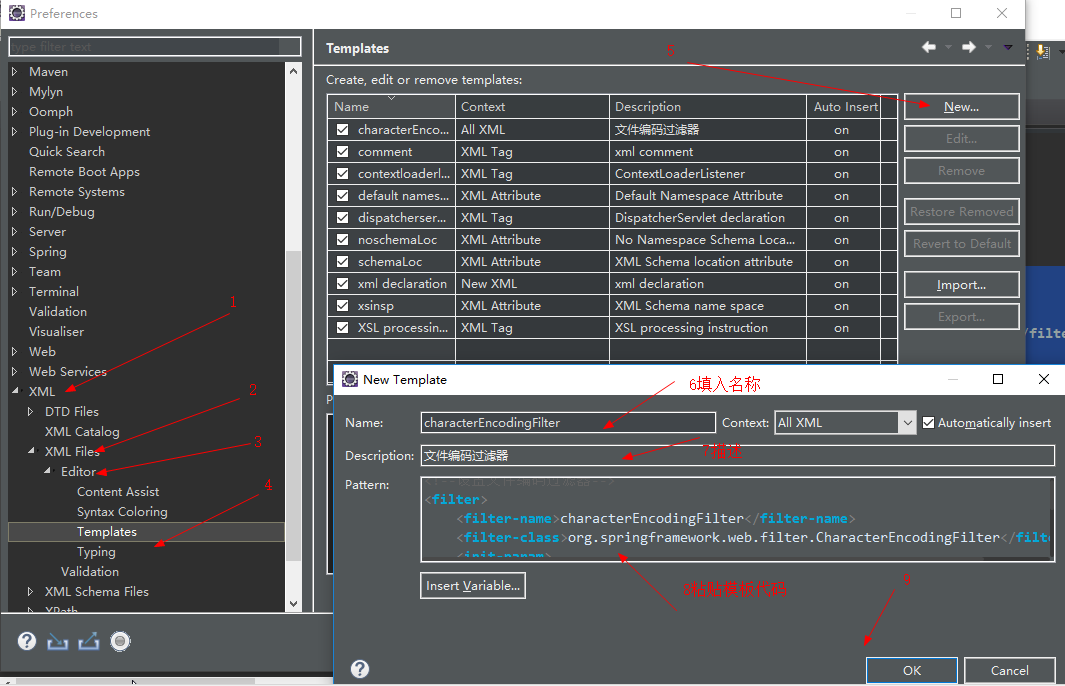Viewport: 1065px width, 686px height.
Task: Uncheck the schemaLoc template checkbox
Action: 342,261
